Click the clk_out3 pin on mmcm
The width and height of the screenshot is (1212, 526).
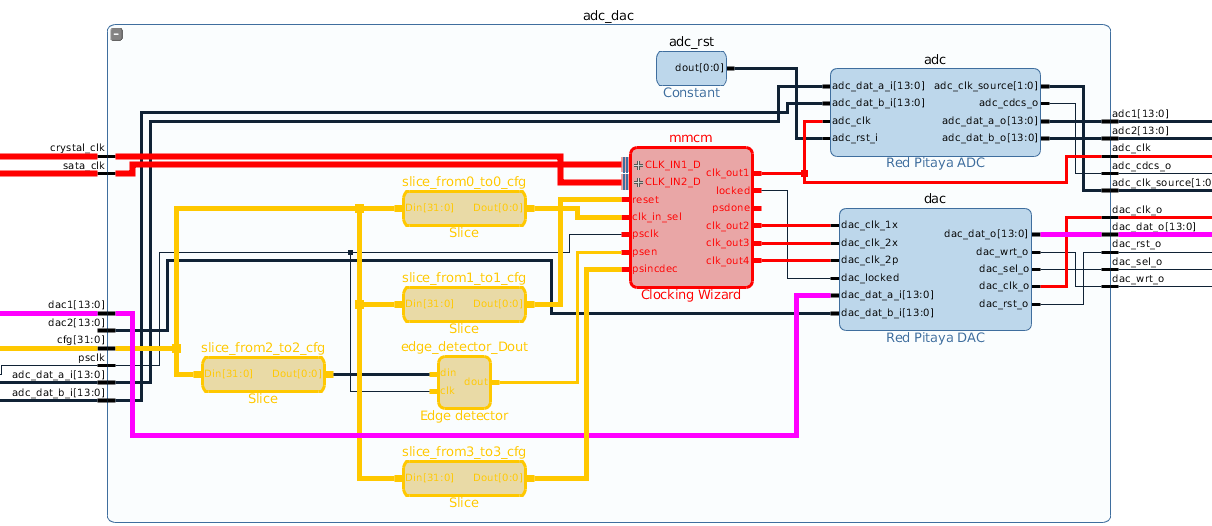(728, 243)
